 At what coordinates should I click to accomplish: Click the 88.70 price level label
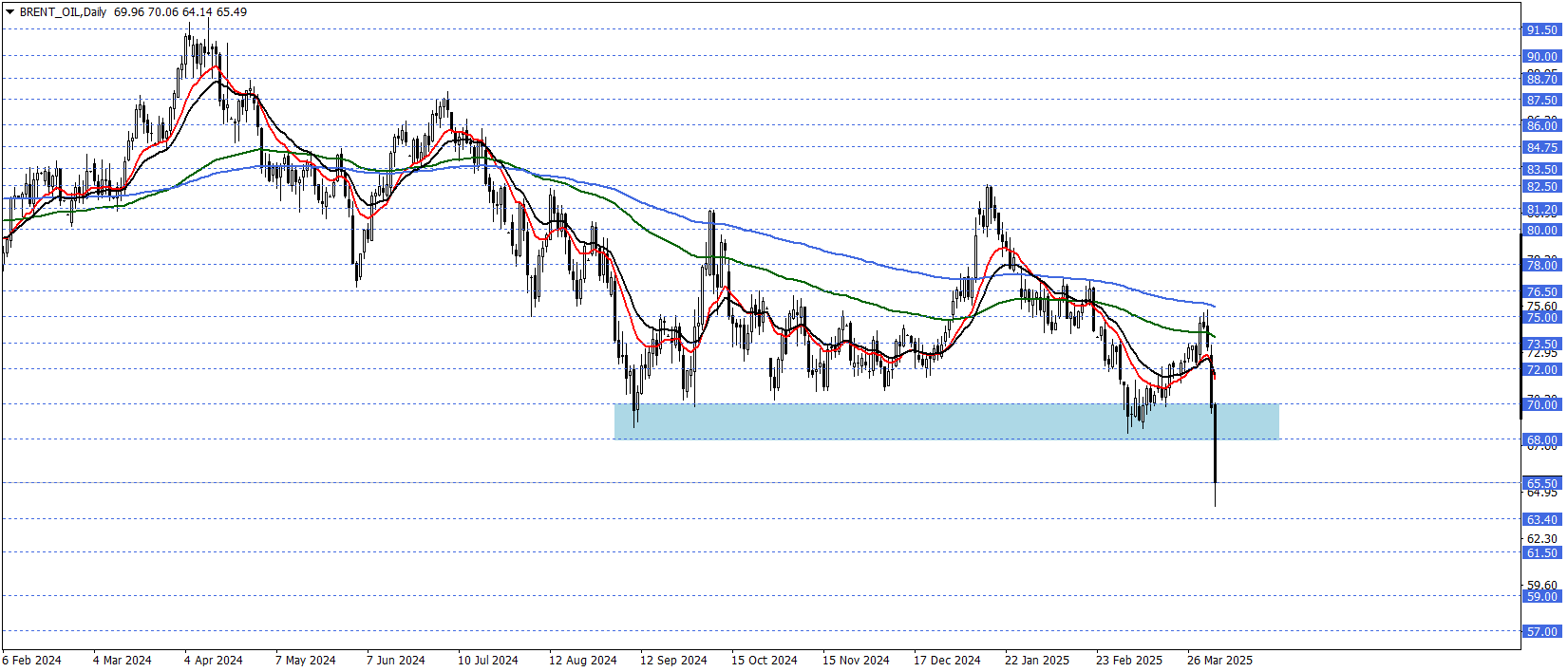point(1542,80)
